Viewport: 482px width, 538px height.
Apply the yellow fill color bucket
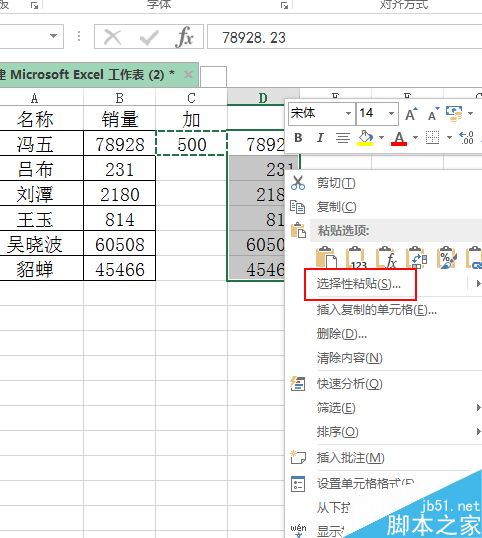pyautogui.click(x=365, y=138)
